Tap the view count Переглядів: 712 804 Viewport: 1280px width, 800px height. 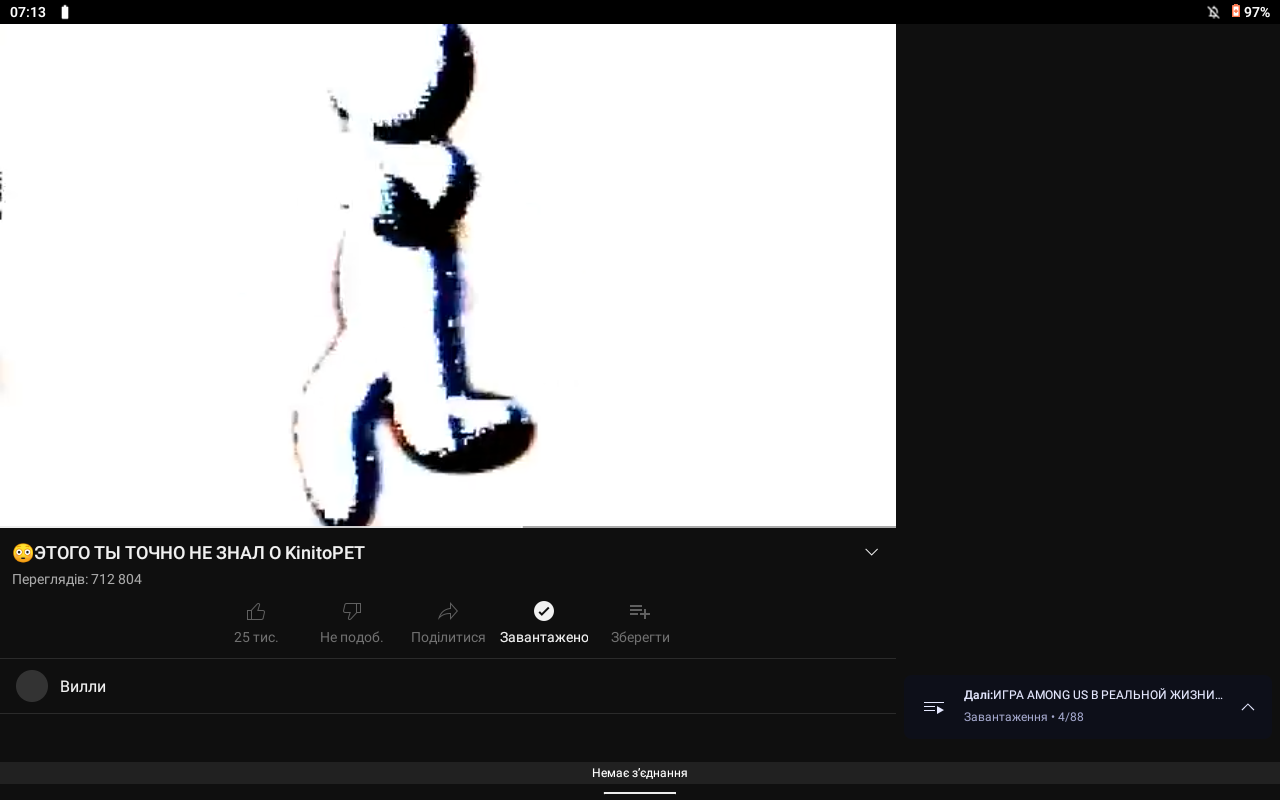tap(77, 579)
